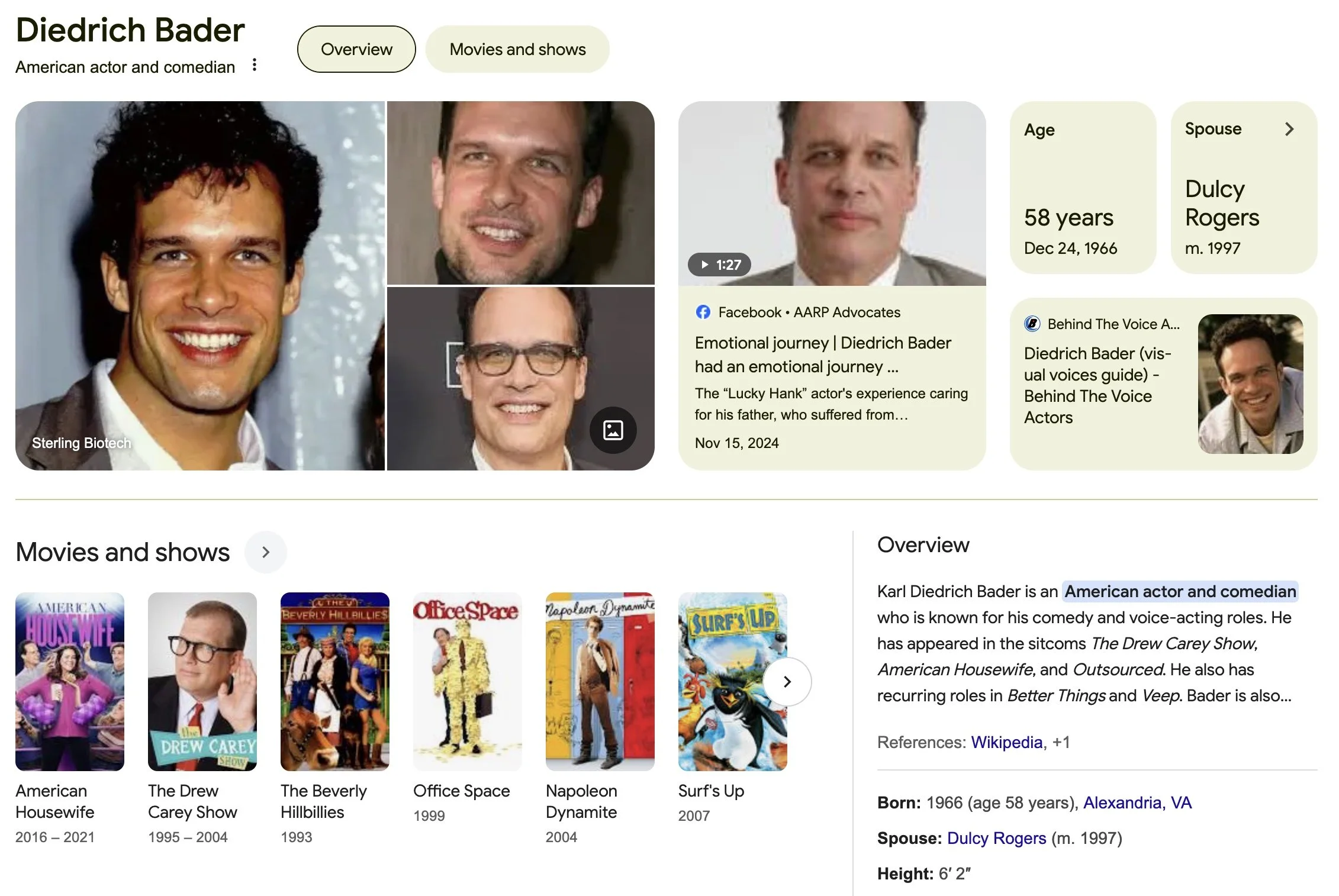This screenshot has height=896, width=1339.
Task: Open The Drew Carey Show poster
Action: click(x=202, y=681)
